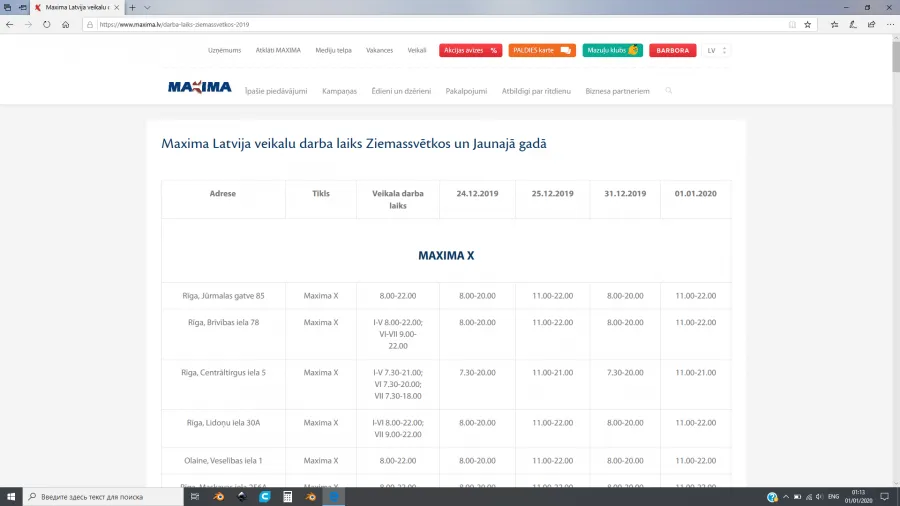
Task: Open the browser home page
Action: coord(65,25)
